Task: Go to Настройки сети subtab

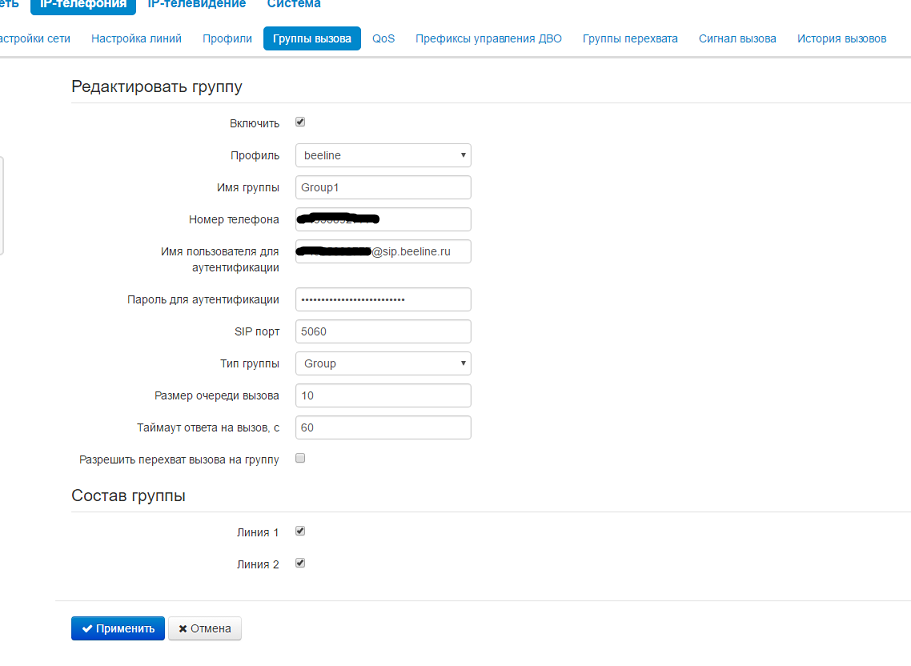Action: (x=35, y=38)
